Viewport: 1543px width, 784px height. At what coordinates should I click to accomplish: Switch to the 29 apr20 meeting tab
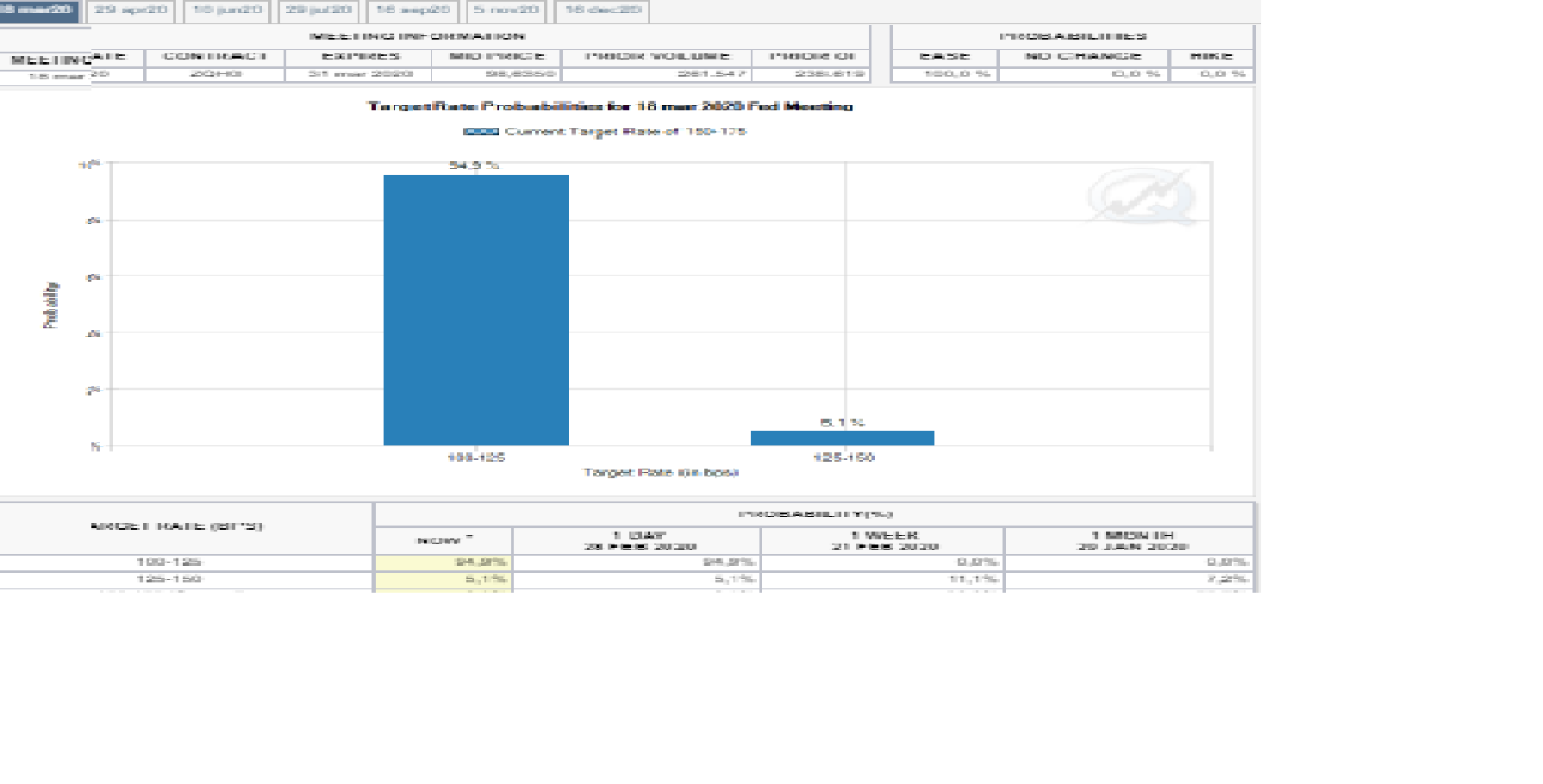pyautogui.click(x=130, y=10)
